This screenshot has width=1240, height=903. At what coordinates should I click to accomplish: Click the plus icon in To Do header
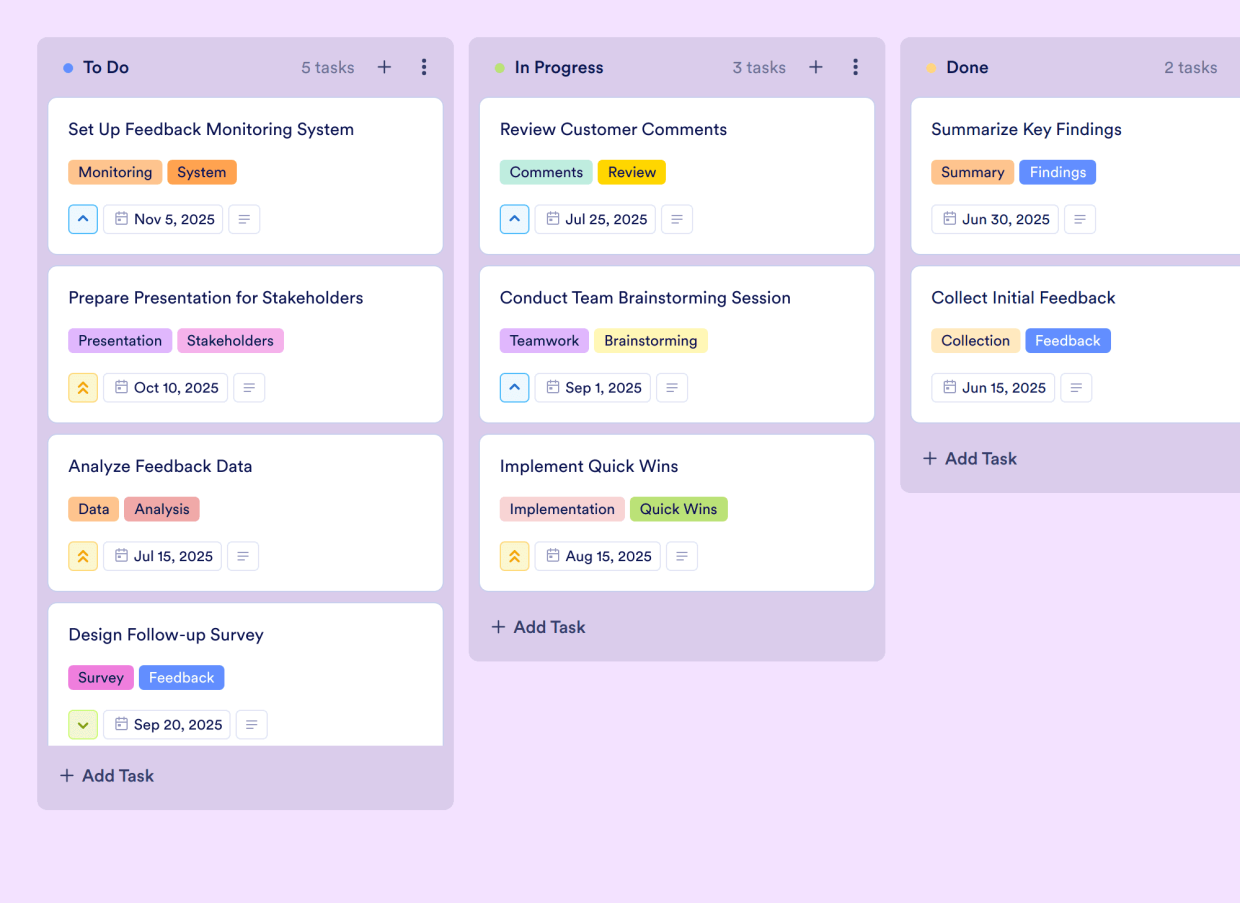click(x=384, y=67)
